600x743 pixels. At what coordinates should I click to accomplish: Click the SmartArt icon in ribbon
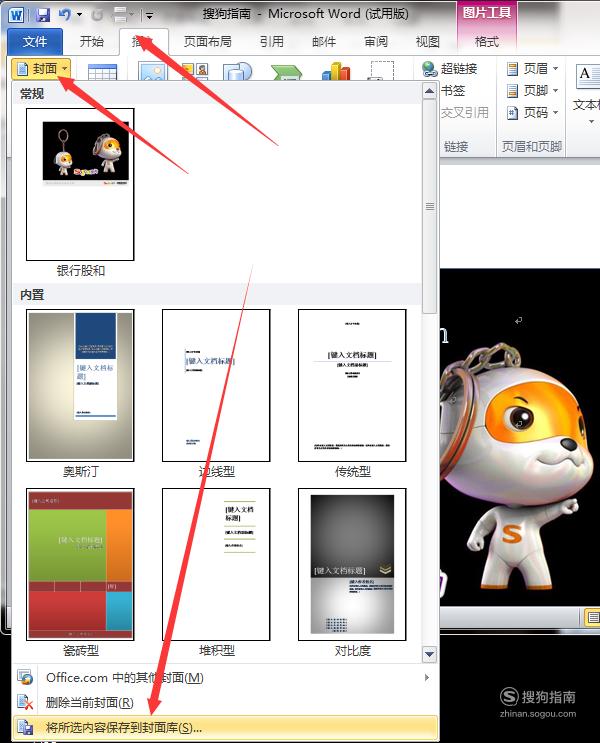click(x=286, y=72)
